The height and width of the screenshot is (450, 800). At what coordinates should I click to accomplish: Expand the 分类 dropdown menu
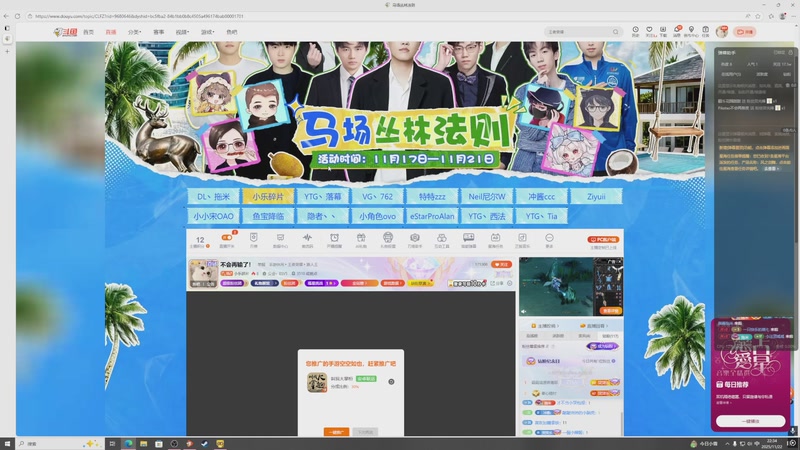(x=134, y=32)
